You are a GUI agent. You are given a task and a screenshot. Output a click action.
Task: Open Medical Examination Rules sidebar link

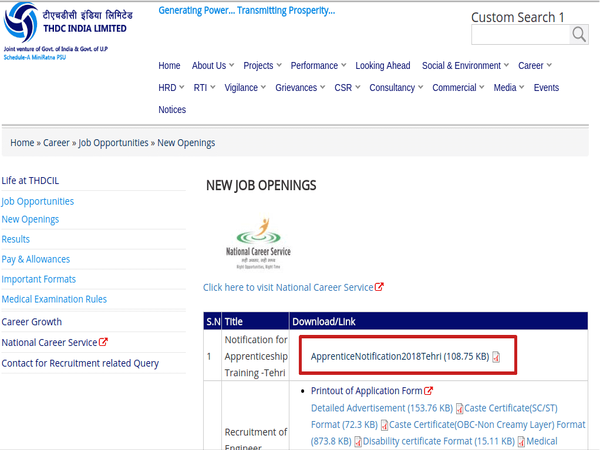pos(54,299)
